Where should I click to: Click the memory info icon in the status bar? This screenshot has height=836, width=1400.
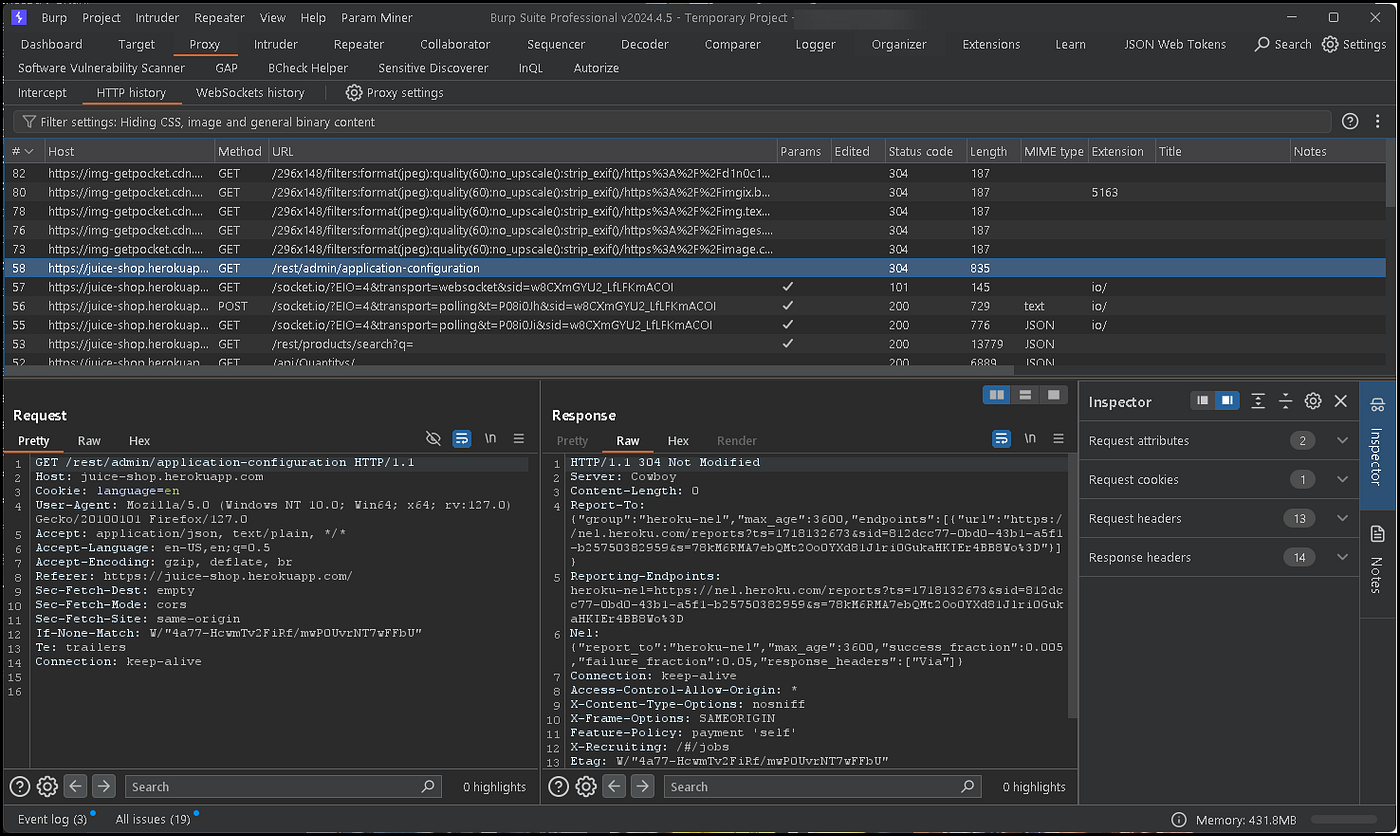pos(1179,820)
